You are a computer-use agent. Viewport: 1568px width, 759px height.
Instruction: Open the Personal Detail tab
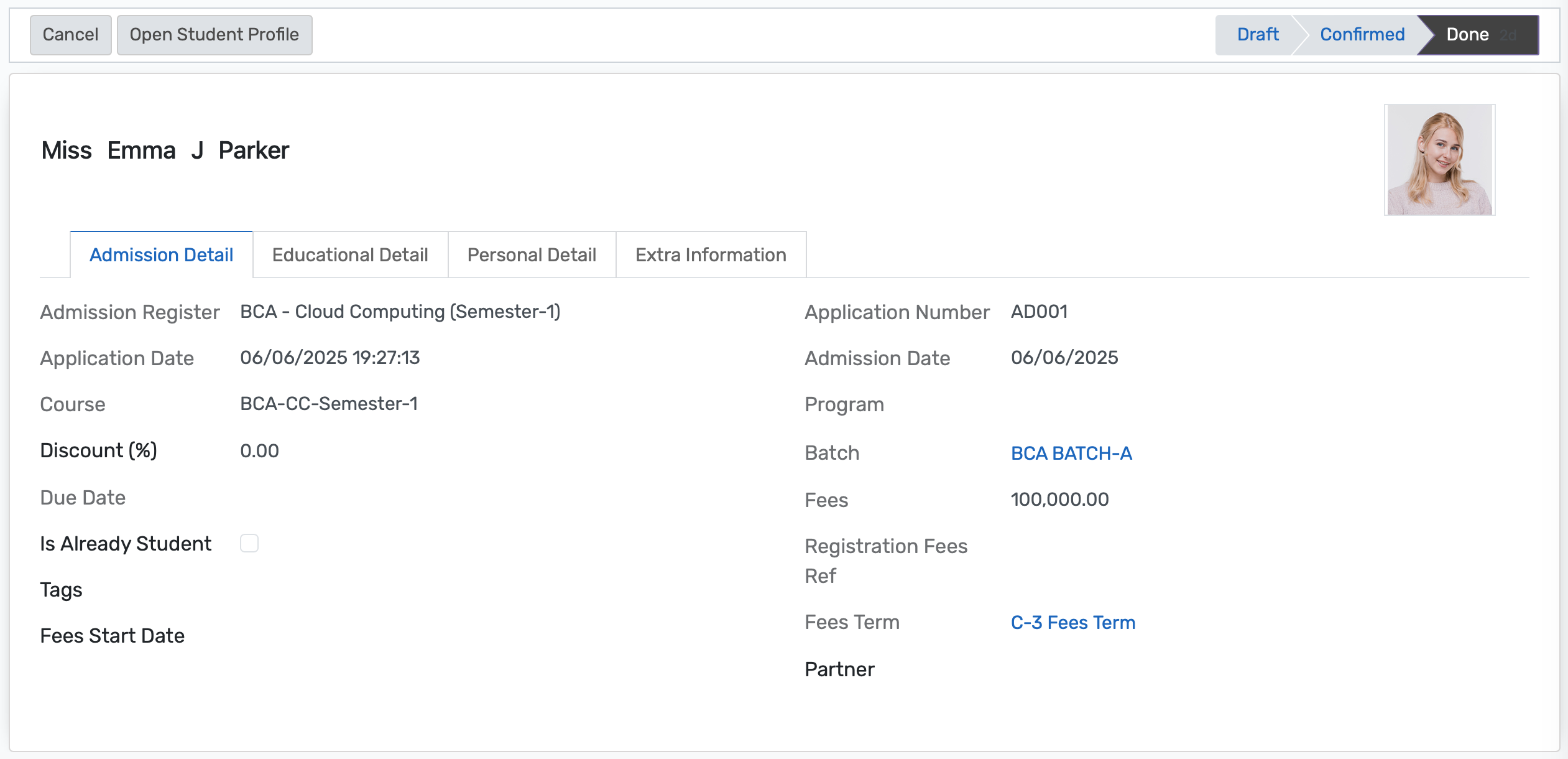[531, 254]
